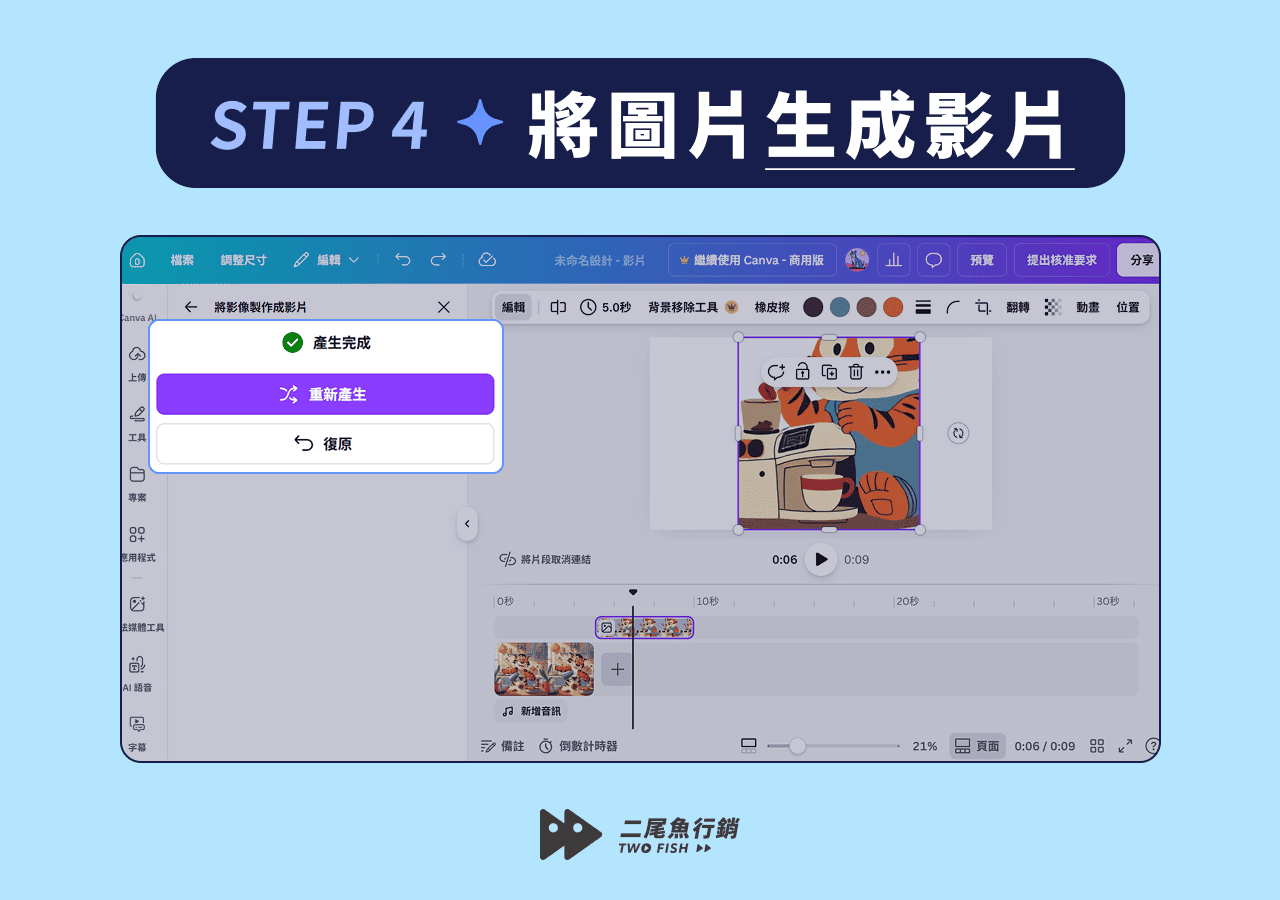Screen dimensions: 1280x900
Task: Click the design title 未命名設計 - 影片
Action: coord(600,260)
